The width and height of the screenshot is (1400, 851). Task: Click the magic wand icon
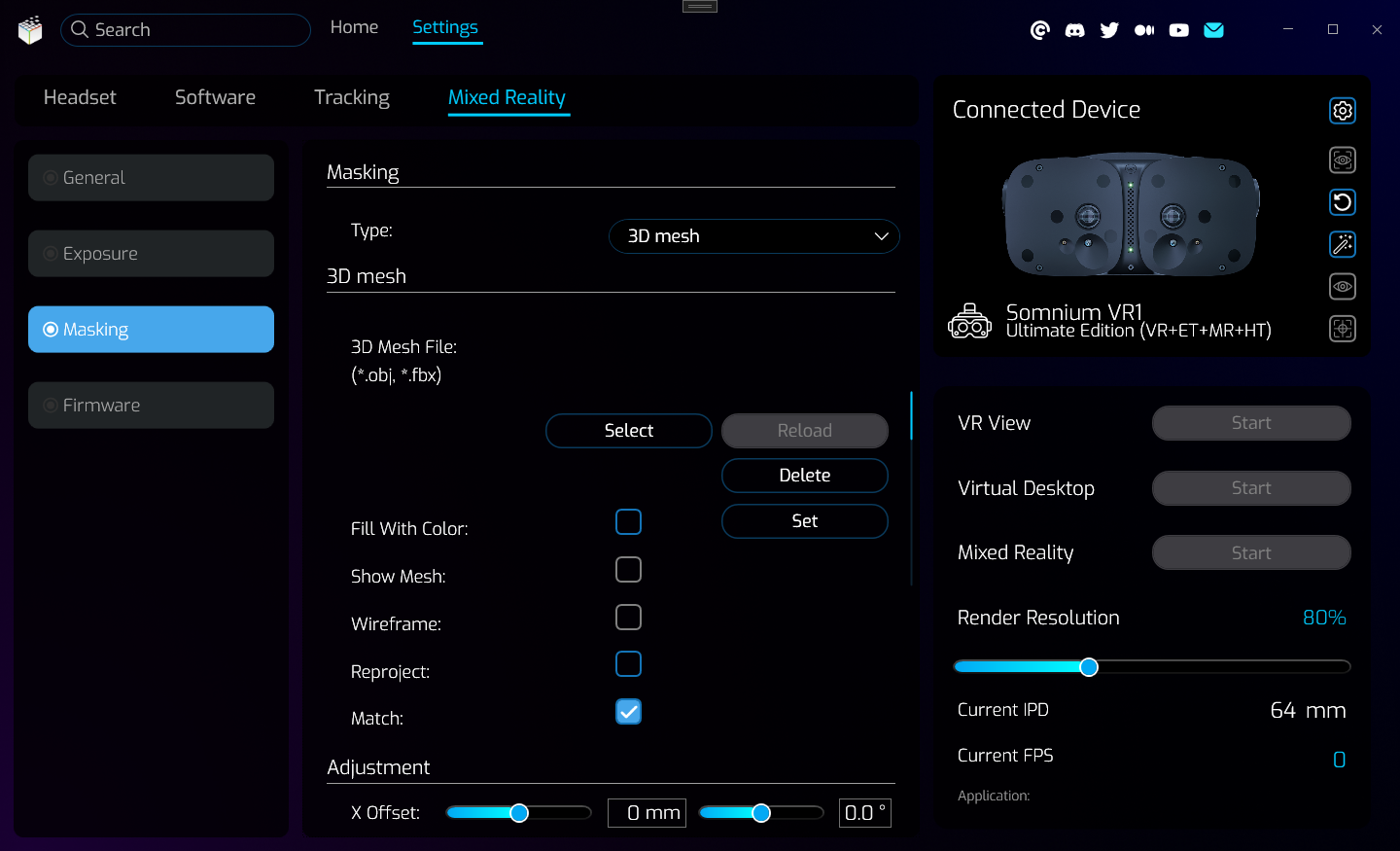[1343, 244]
